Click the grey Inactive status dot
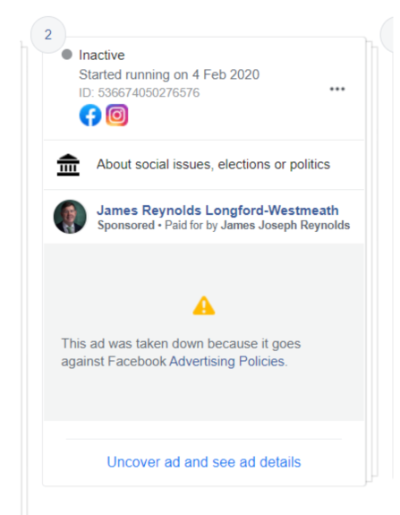 pyautogui.click(x=67, y=54)
